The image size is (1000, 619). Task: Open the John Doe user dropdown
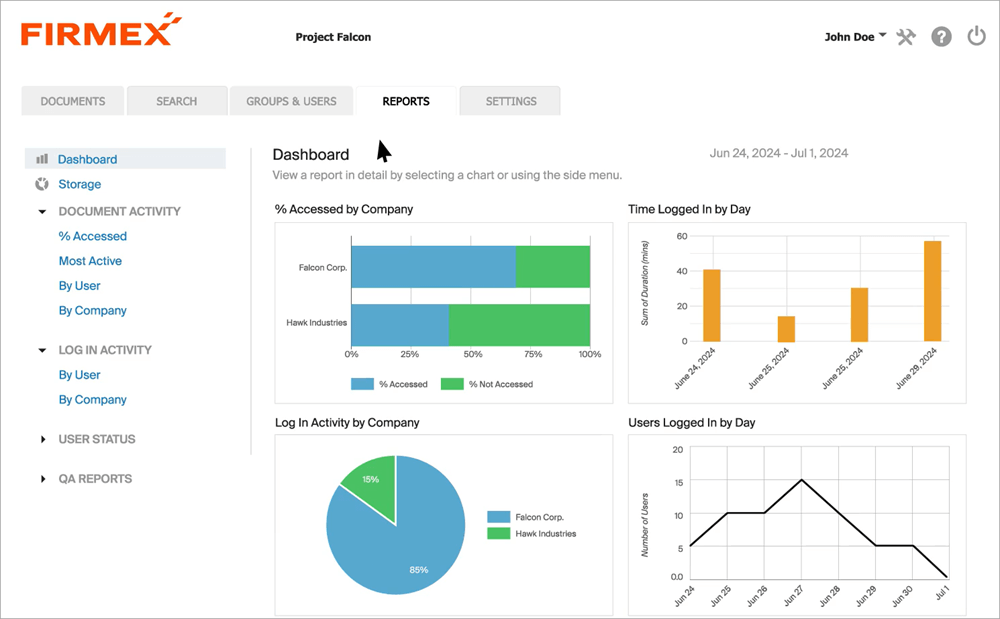(855, 37)
